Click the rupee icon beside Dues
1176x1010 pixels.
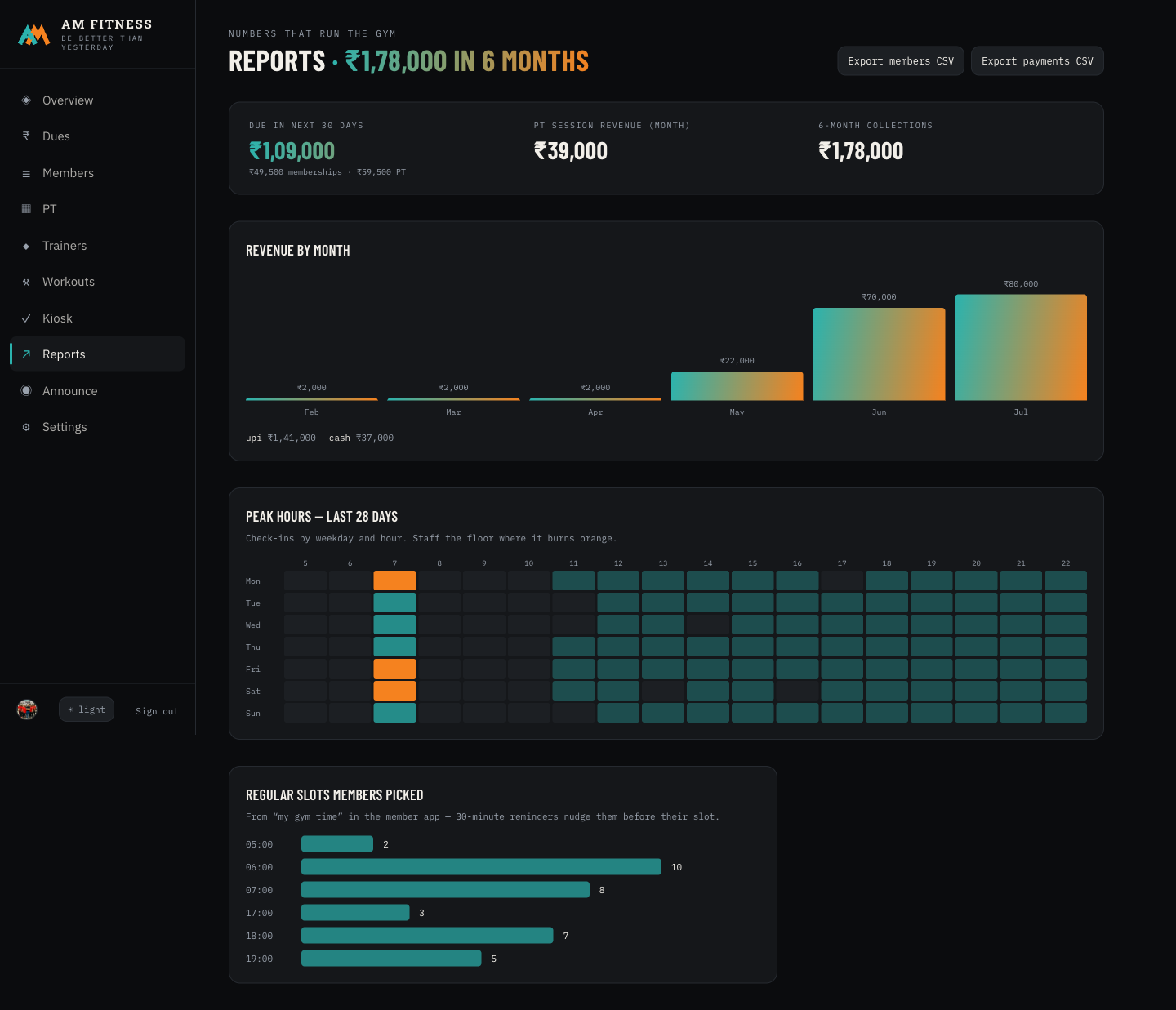(26, 136)
